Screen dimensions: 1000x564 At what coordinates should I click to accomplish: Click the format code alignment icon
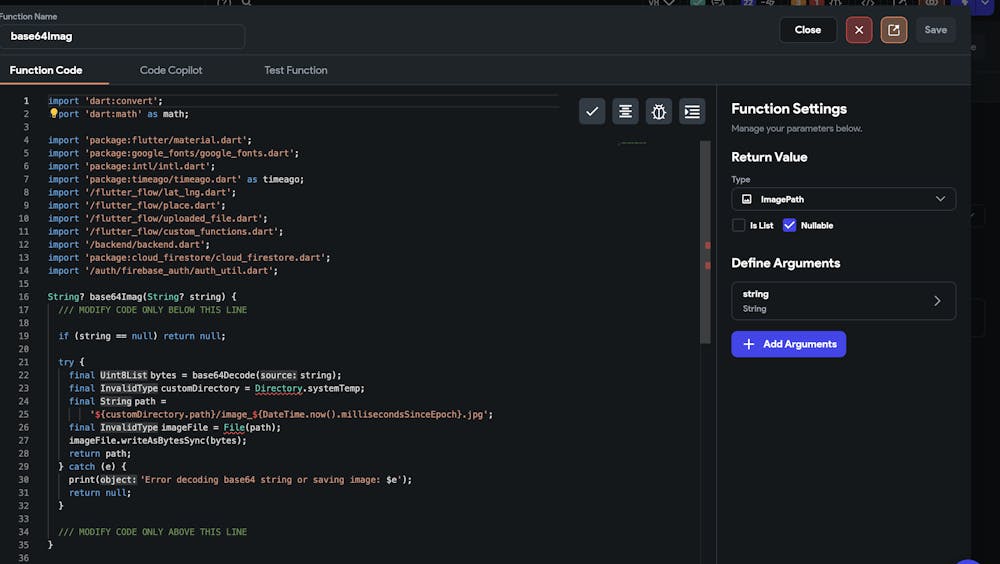(x=625, y=111)
